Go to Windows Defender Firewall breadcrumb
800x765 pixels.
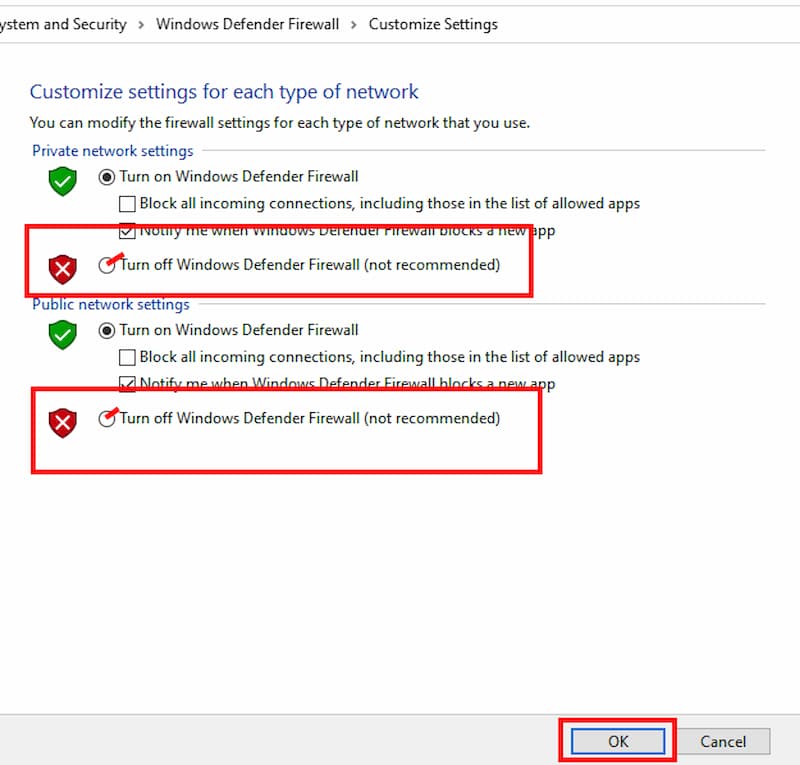(x=247, y=24)
